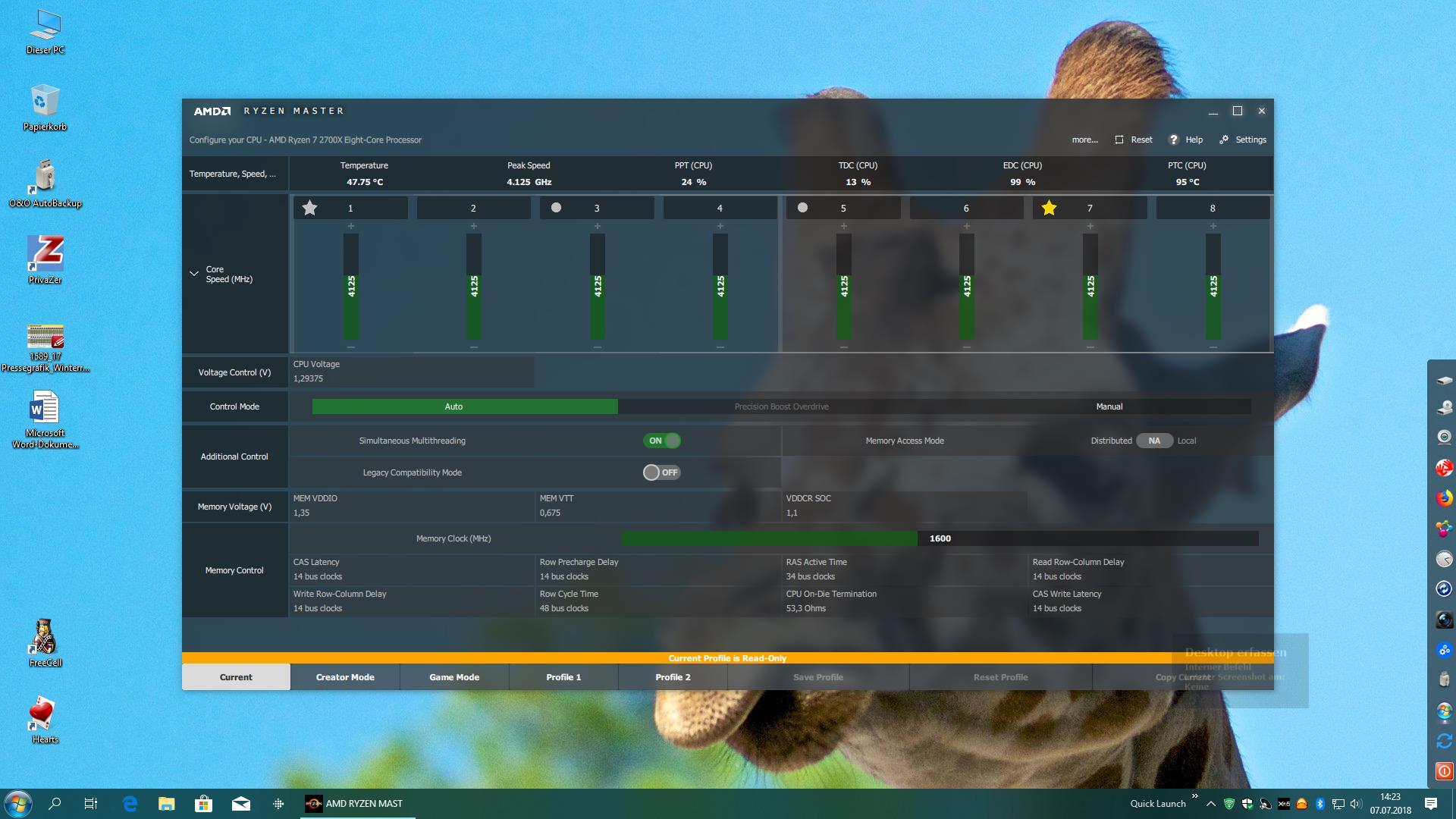Toggle Simultaneous Multithreading switch
This screenshot has width=1456, height=819.
point(662,441)
